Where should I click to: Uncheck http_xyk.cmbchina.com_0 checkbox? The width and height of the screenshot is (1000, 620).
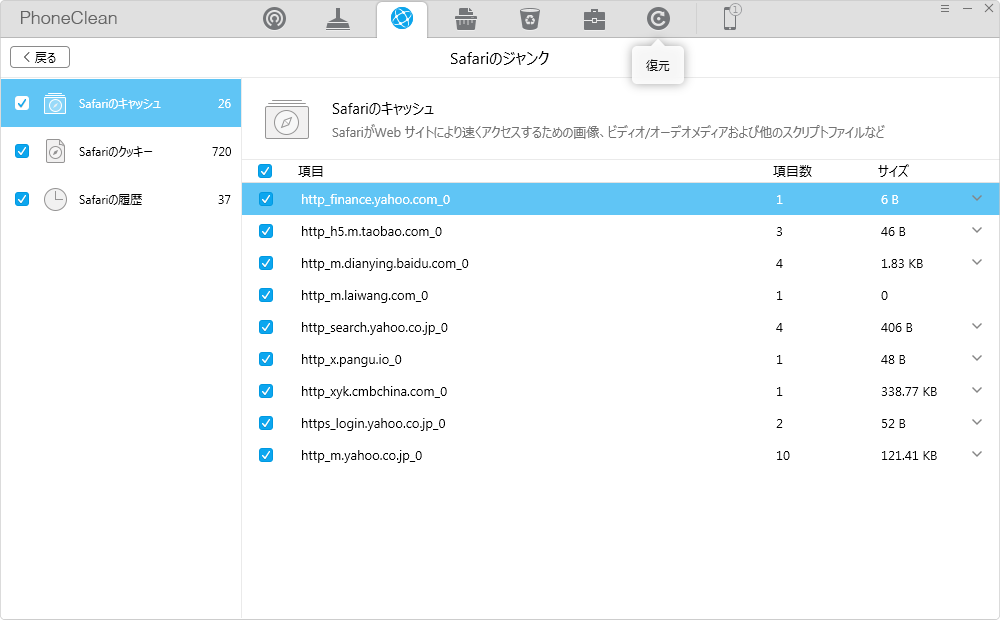(266, 391)
